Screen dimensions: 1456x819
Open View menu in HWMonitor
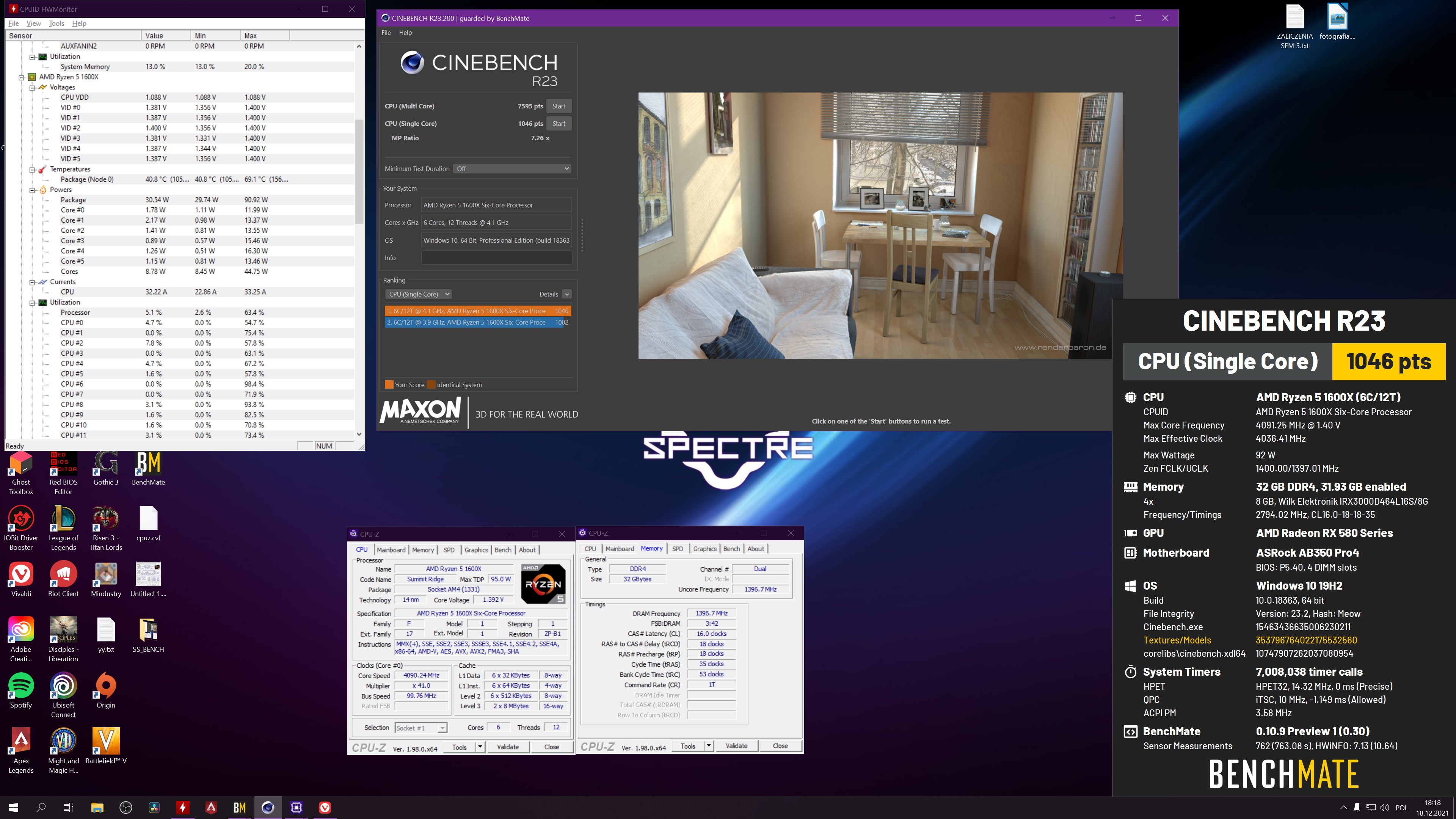pyautogui.click(x=34, y=23)
